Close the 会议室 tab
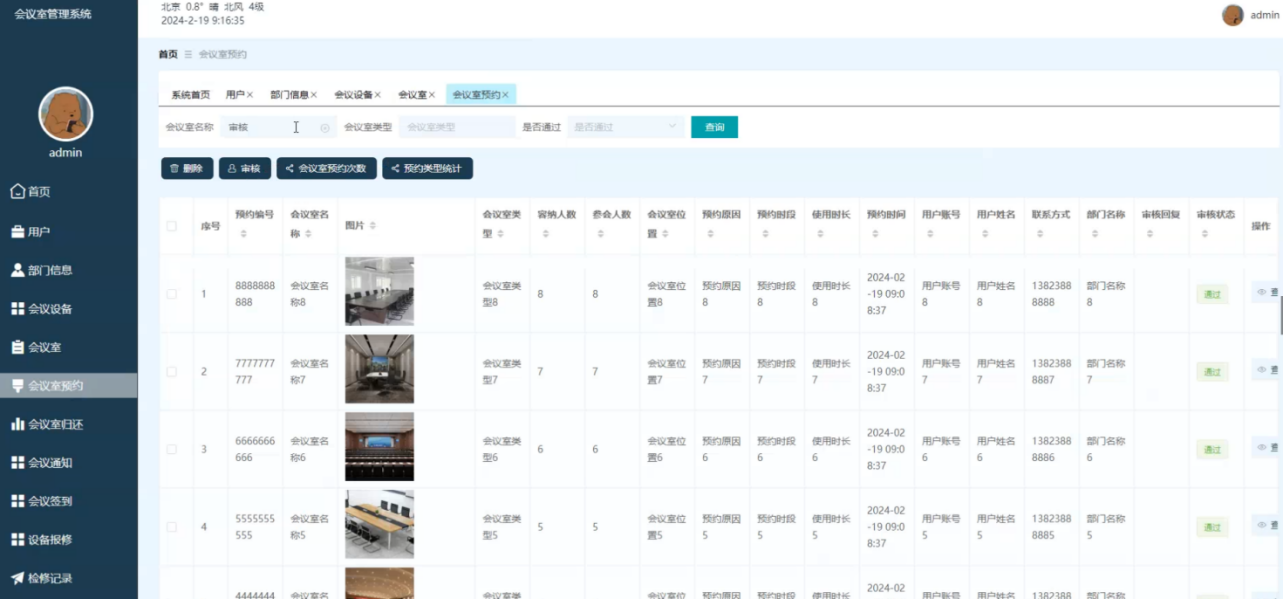 [x=432, y=95]
